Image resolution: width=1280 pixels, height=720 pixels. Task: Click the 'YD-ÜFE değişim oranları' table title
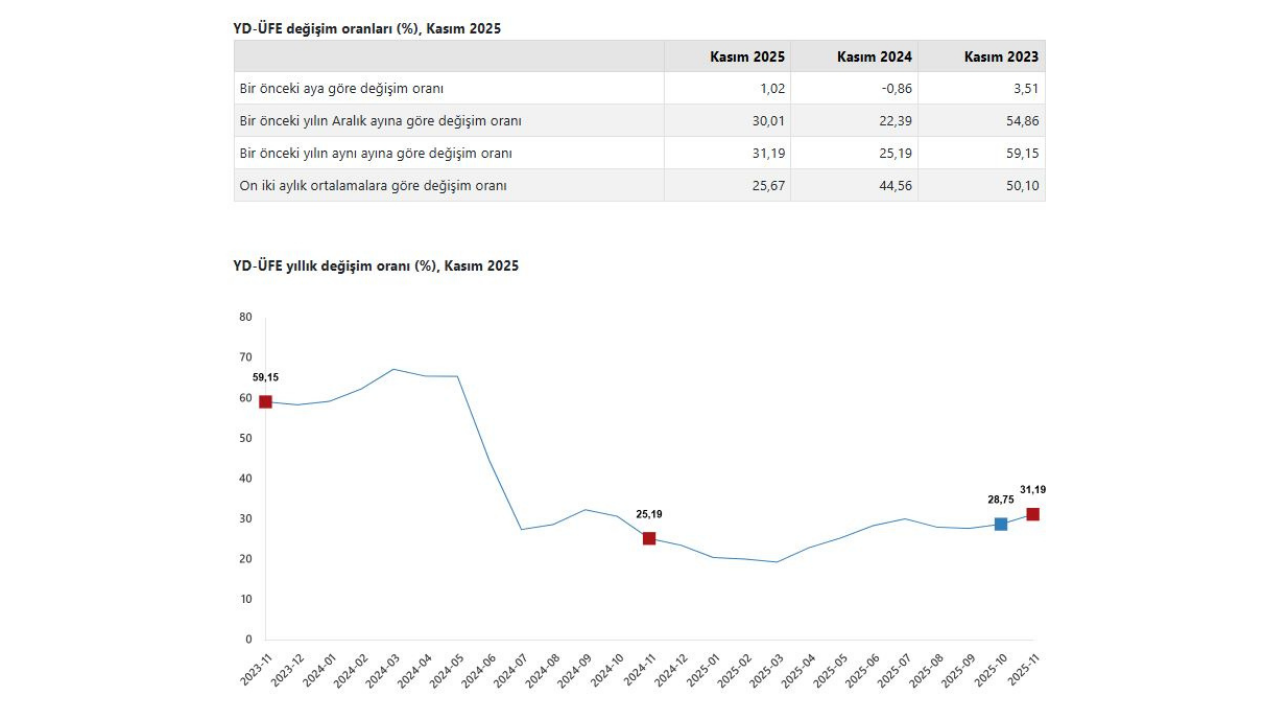367,29
